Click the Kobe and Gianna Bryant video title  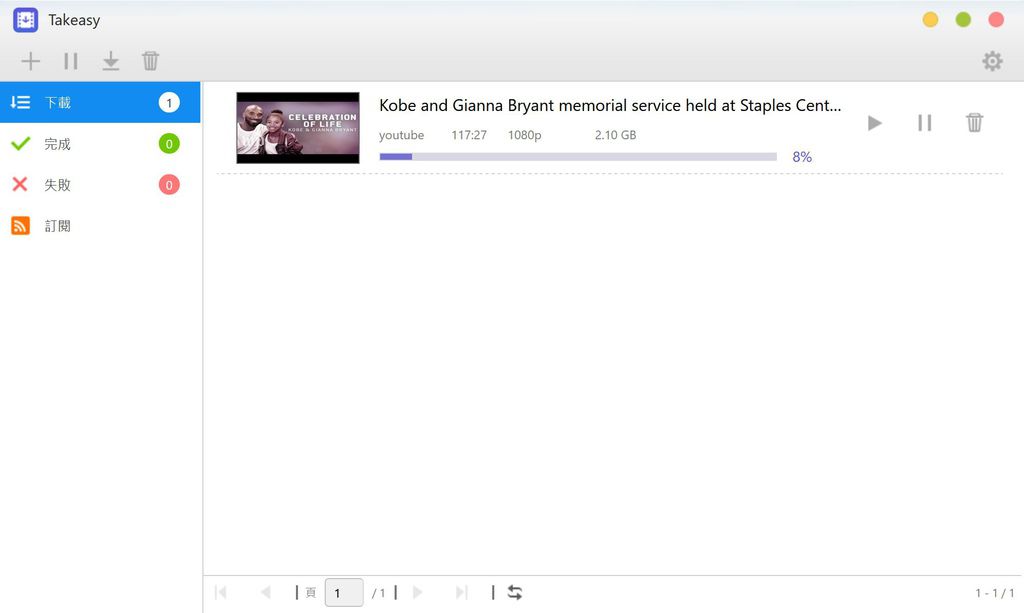(x=610, y=105)
